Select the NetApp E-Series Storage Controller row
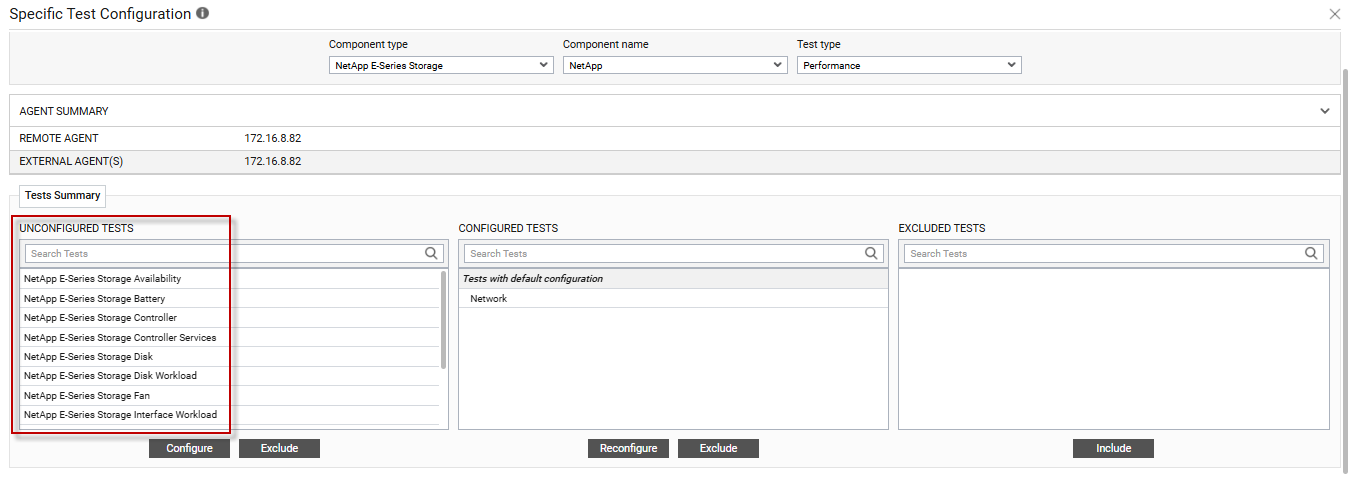The width and height of the screenshot is (1350, 477). [229, 318]
